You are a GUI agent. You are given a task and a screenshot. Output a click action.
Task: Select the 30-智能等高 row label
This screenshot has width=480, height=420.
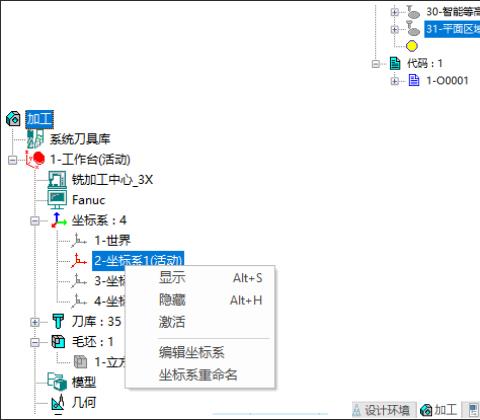tap(453, 12)
